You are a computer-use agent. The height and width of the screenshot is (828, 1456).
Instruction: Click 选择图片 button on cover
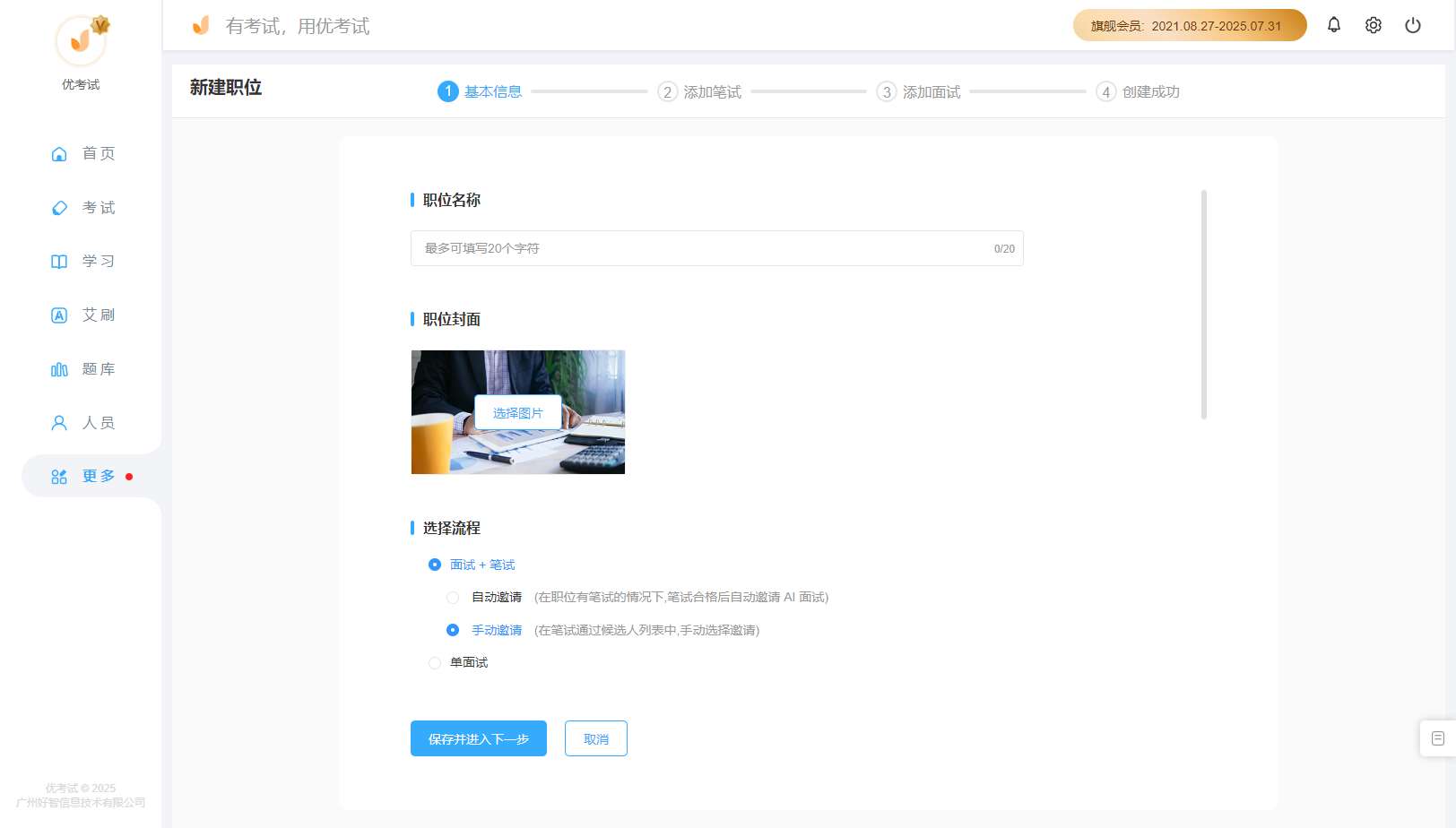click(x=518, y=412)
